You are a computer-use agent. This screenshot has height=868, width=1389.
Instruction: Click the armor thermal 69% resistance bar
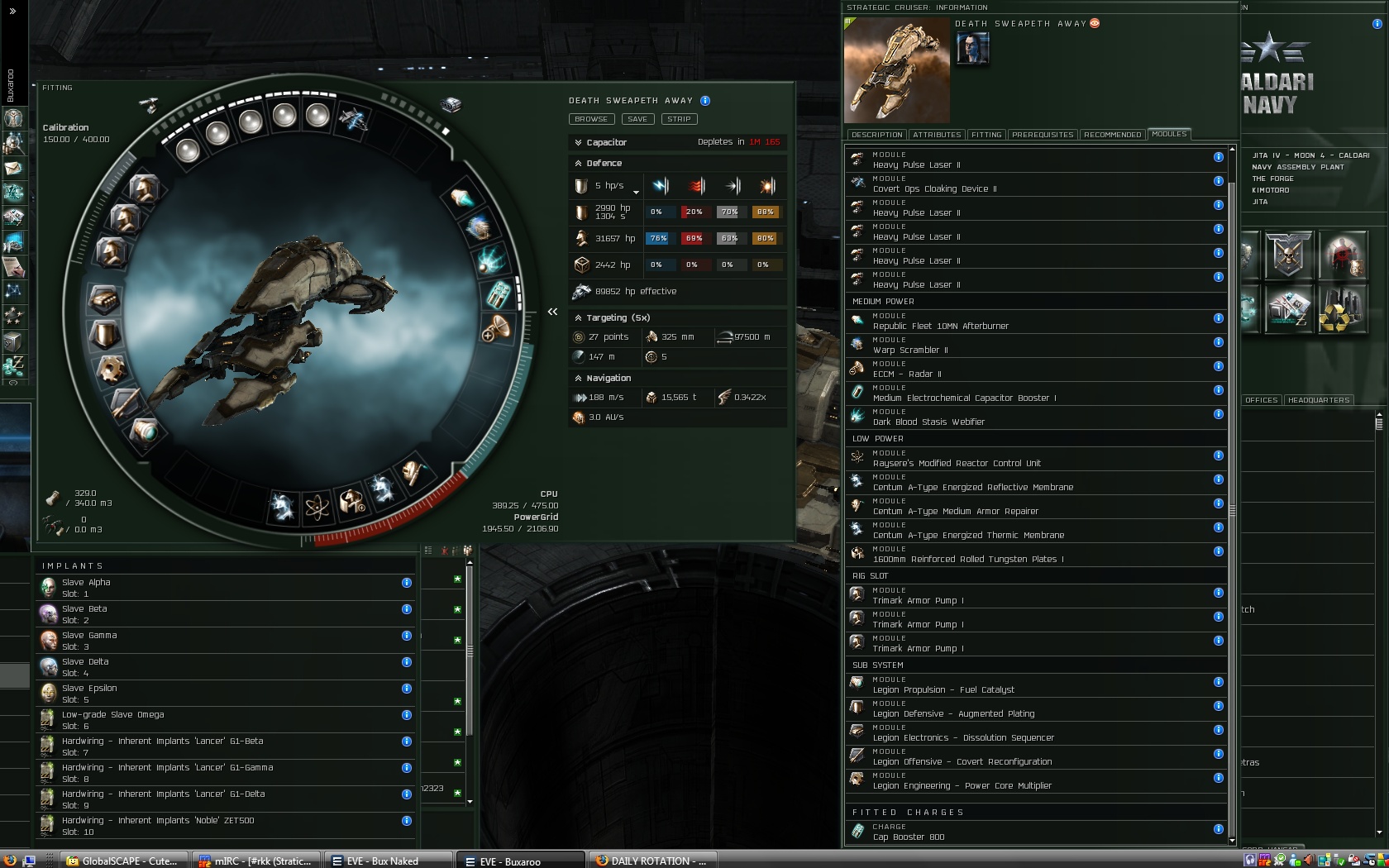tap(694, 238)
